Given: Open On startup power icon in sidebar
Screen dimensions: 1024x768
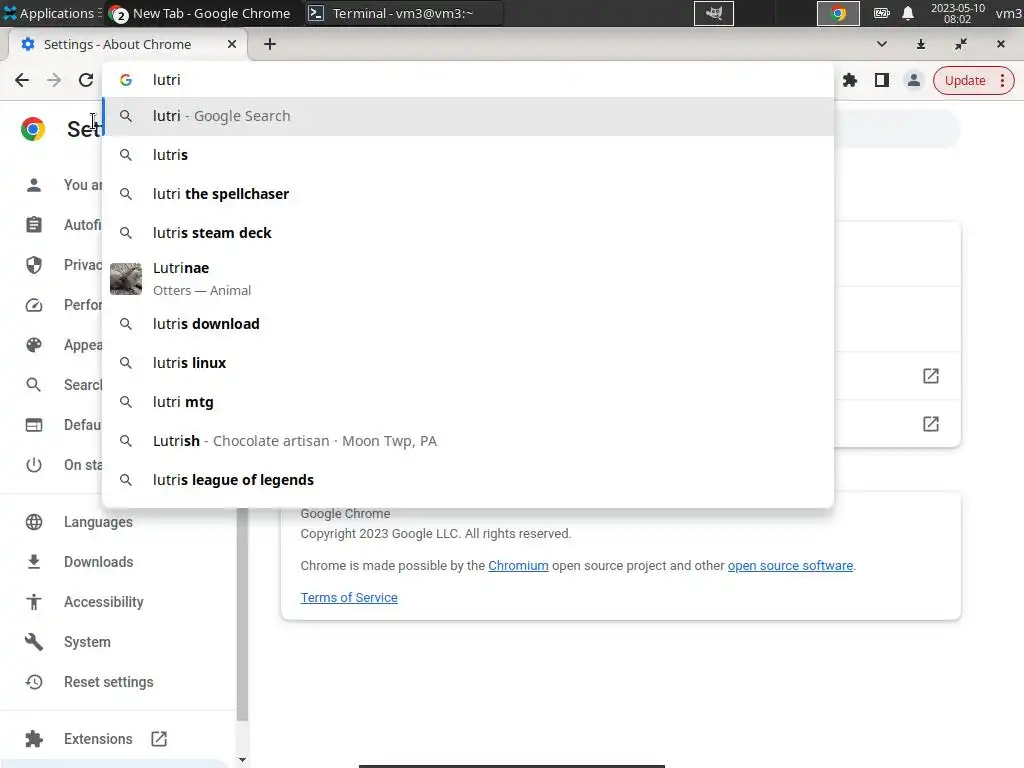Looking at the screenshot, I should (34, 465).
